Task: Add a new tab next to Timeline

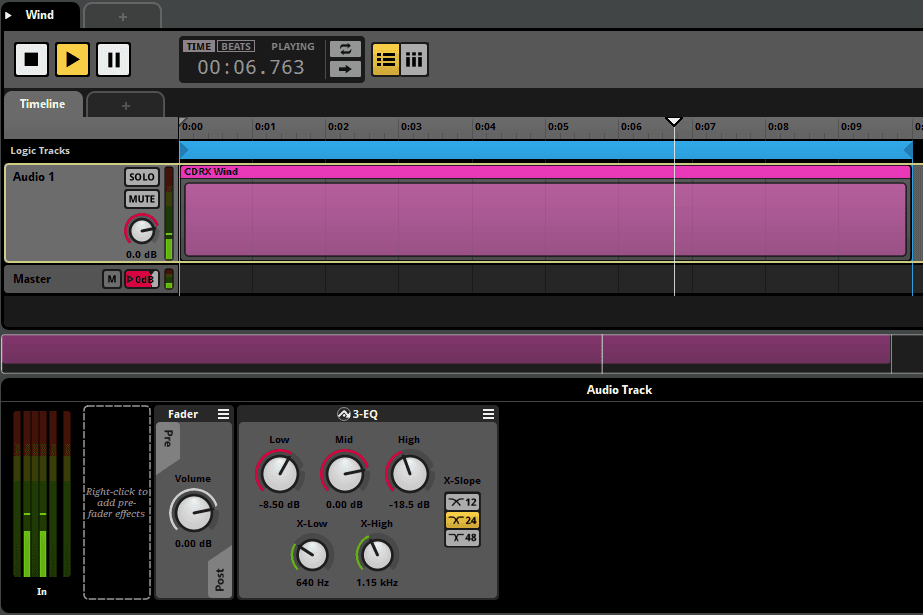Action: 125,105
